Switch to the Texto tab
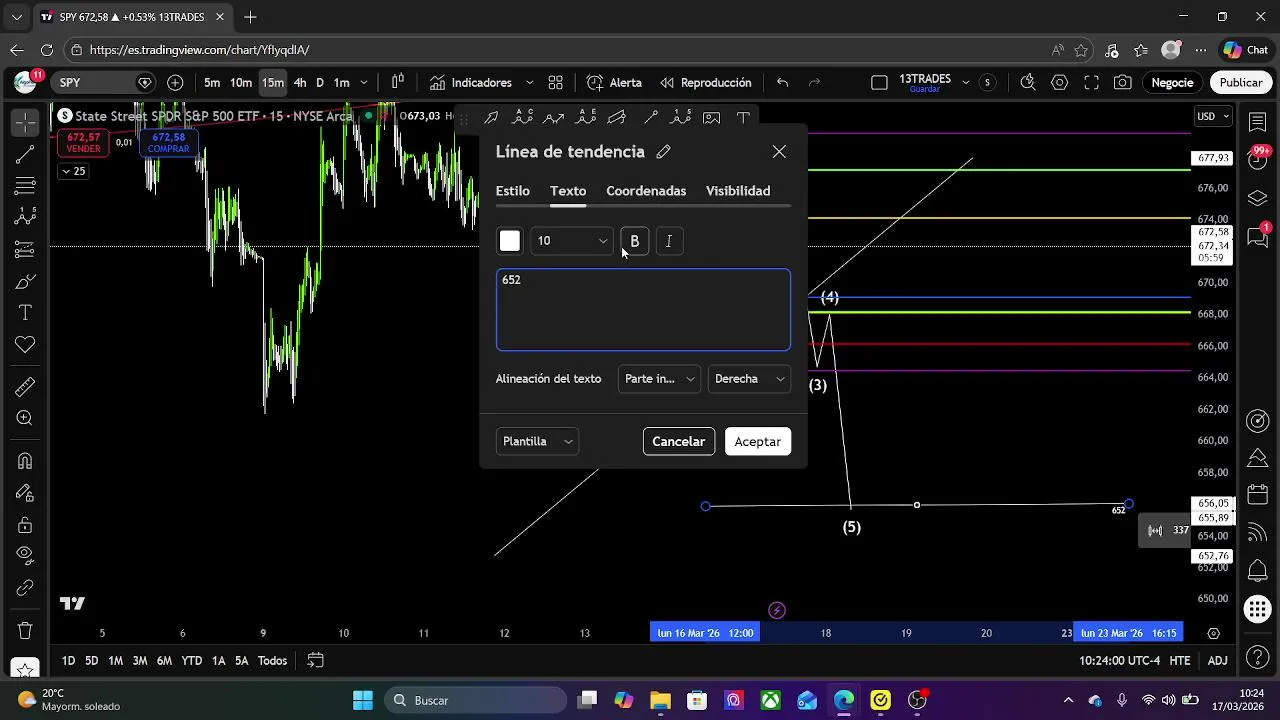Viewport: 1280px width, 720px height. 568,191
